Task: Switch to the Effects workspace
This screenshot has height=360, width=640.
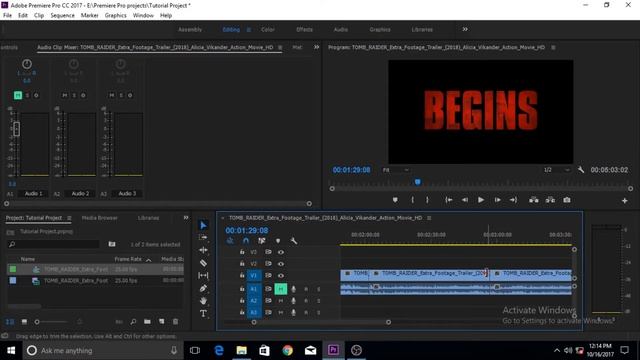Action: [304, 29]
